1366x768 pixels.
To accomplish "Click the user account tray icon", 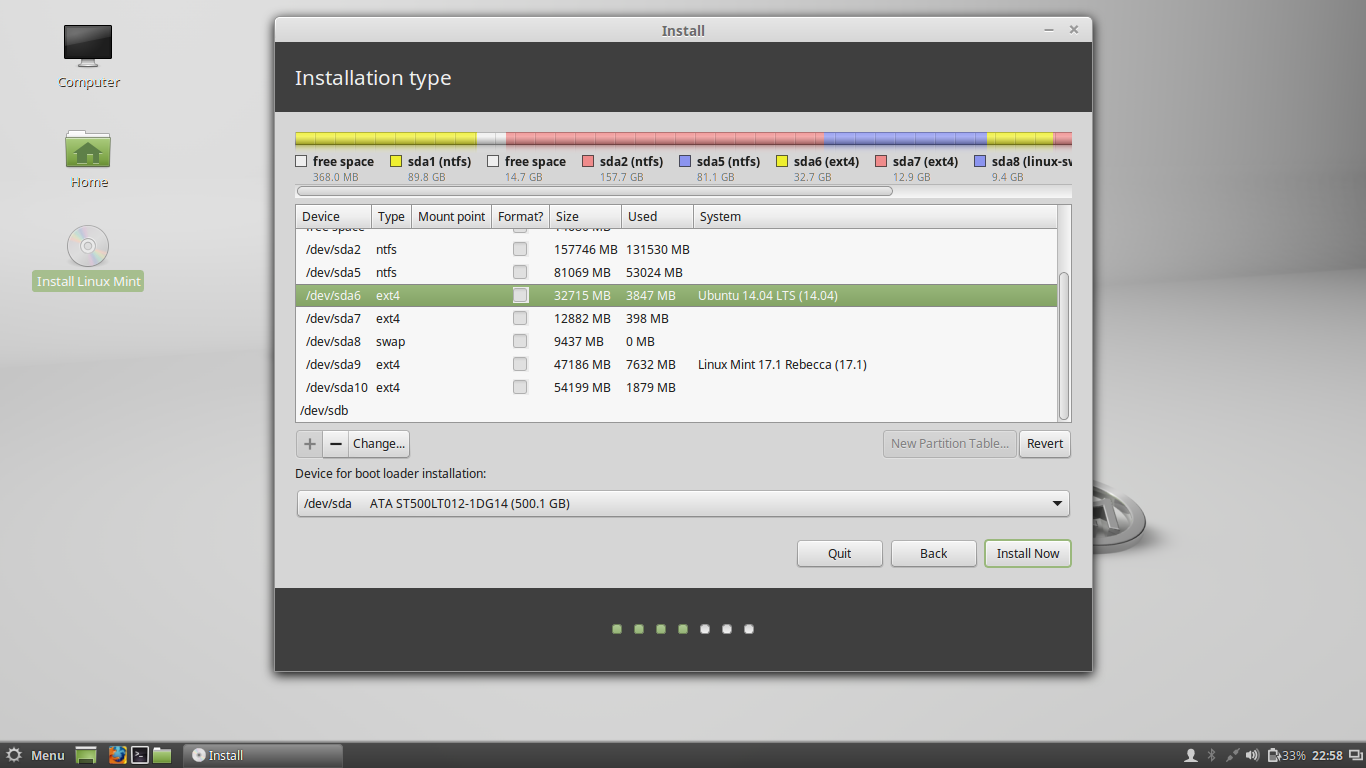I will coord(1192,755).
